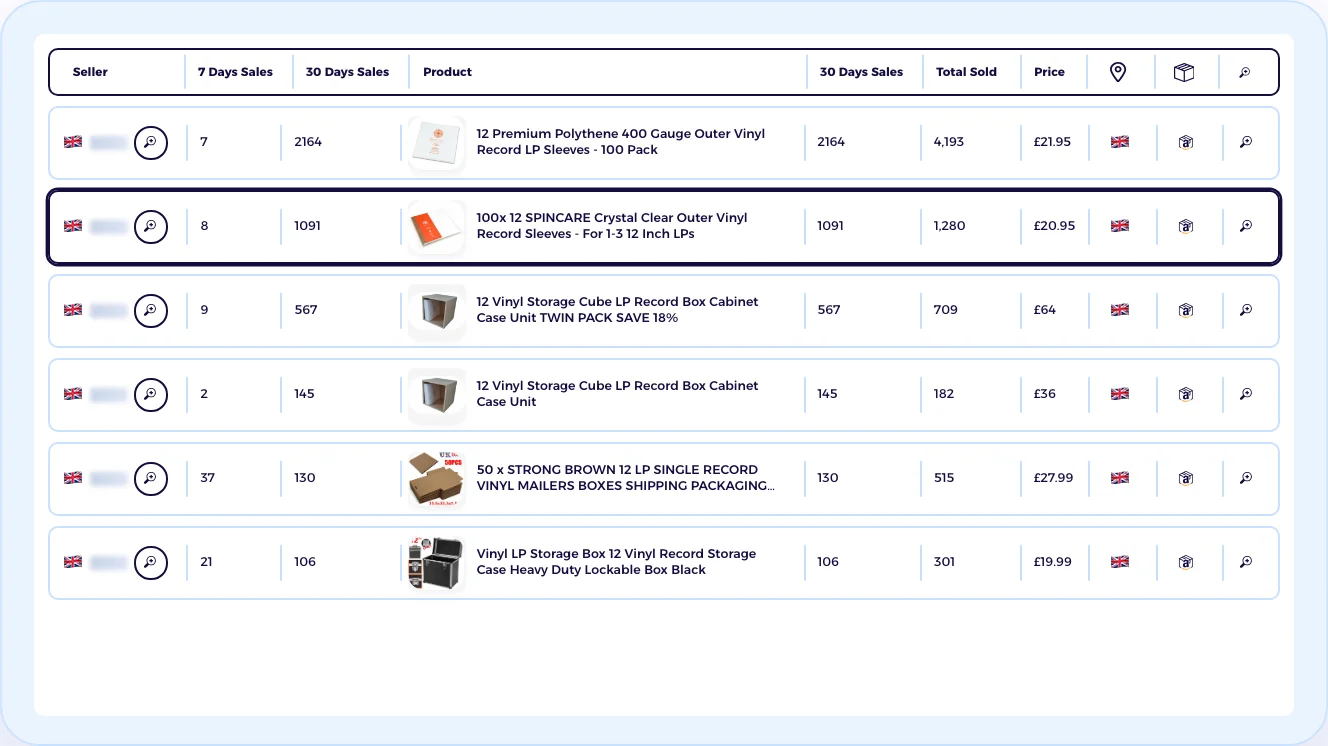Click total sold value 709
The image size is (1328, 746).
946,310
